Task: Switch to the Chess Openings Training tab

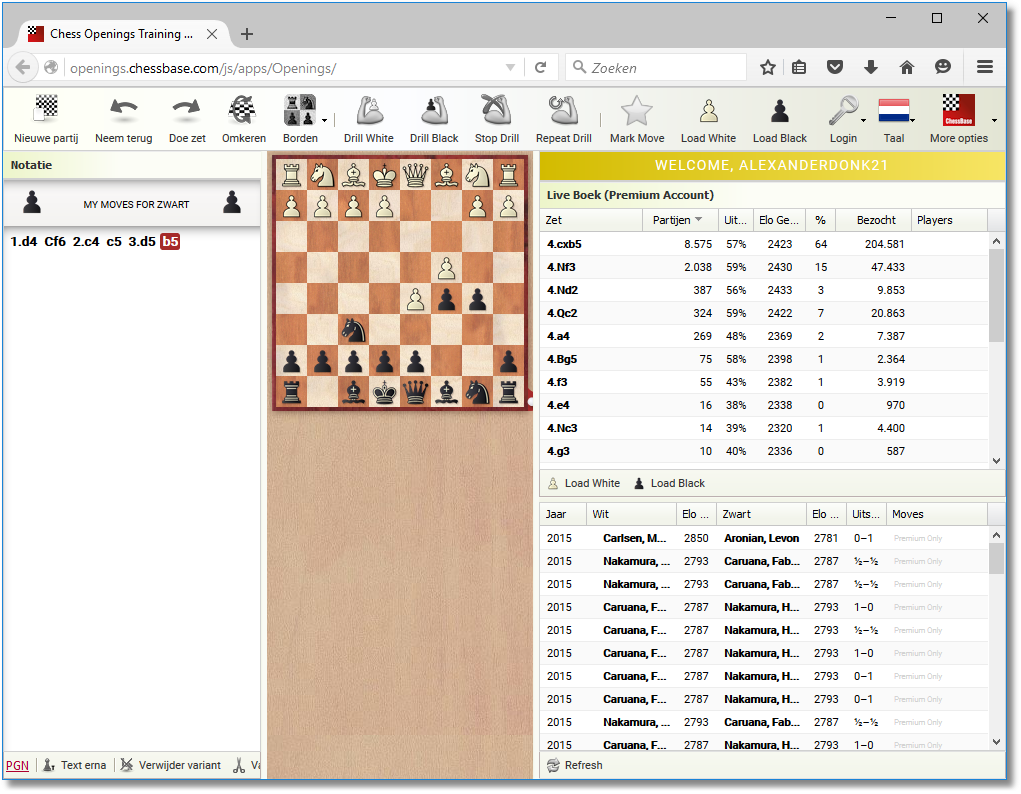Action: (122, 33)
